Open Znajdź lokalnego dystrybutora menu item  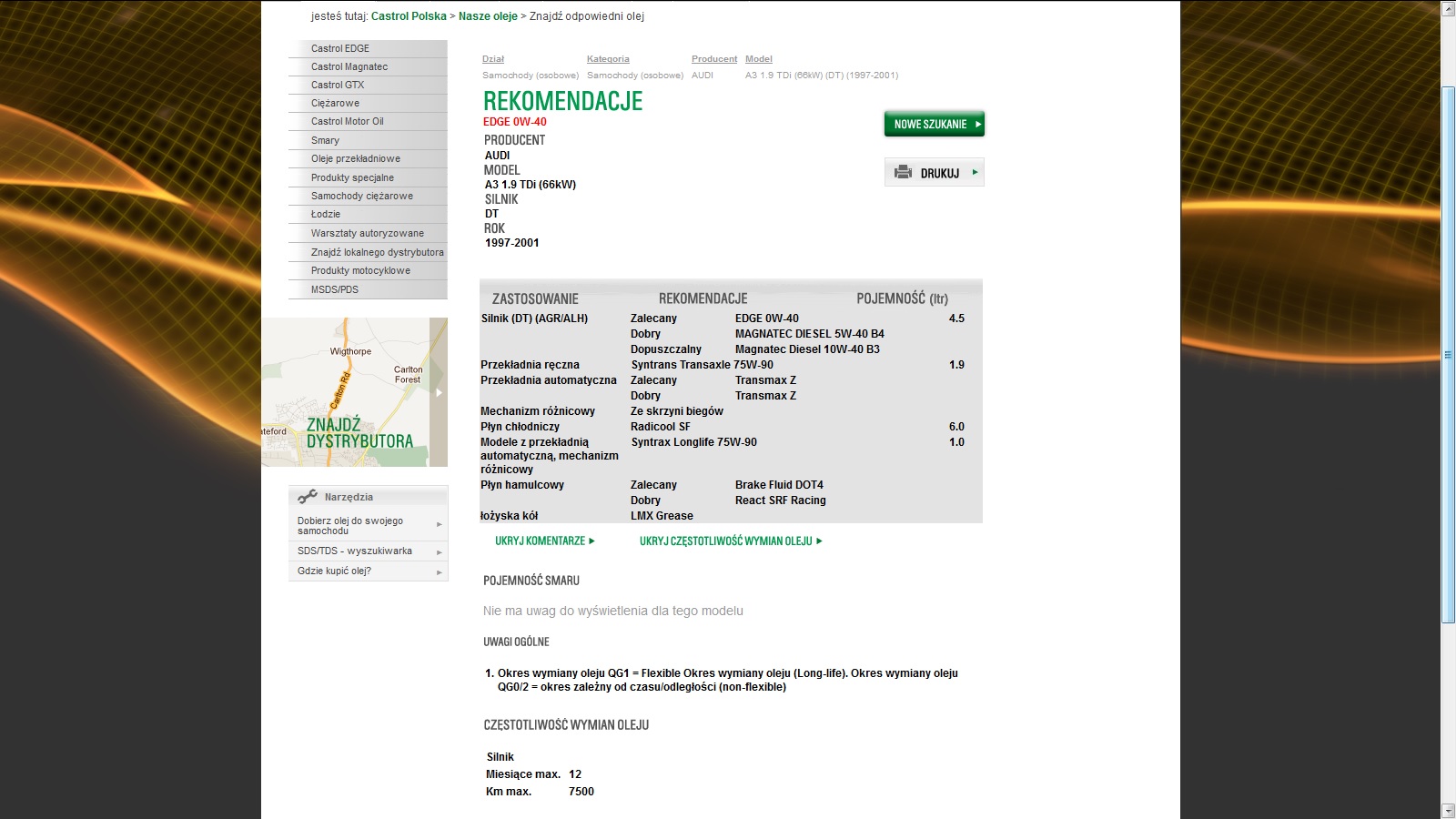pyautogui.click(x=368, y=252)
